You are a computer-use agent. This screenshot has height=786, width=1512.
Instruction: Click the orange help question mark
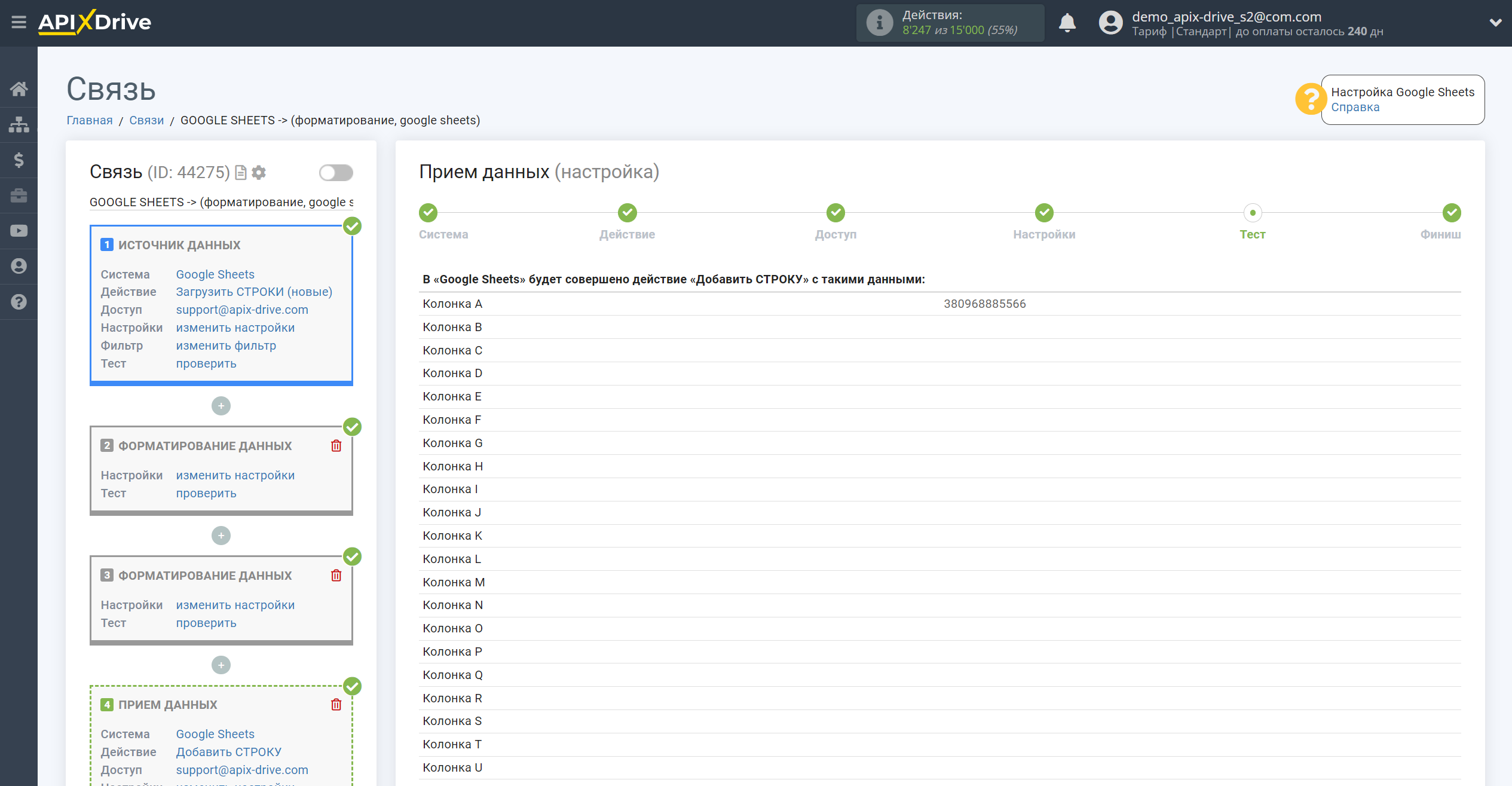click(x=1311, y=99)
